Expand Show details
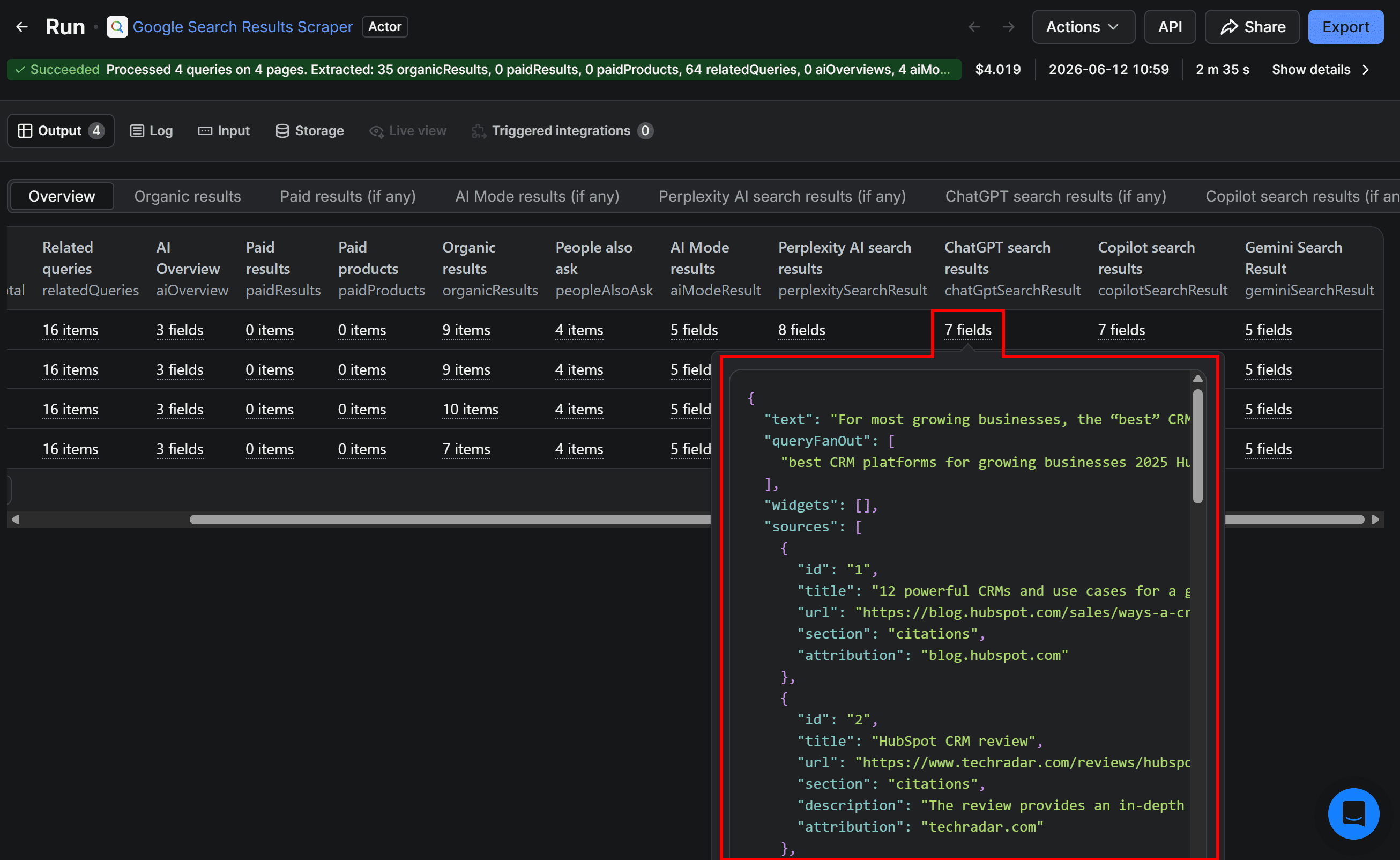Image resolution: width=1400 pixels, height=860 pixels. click(x=1320, y=69)
